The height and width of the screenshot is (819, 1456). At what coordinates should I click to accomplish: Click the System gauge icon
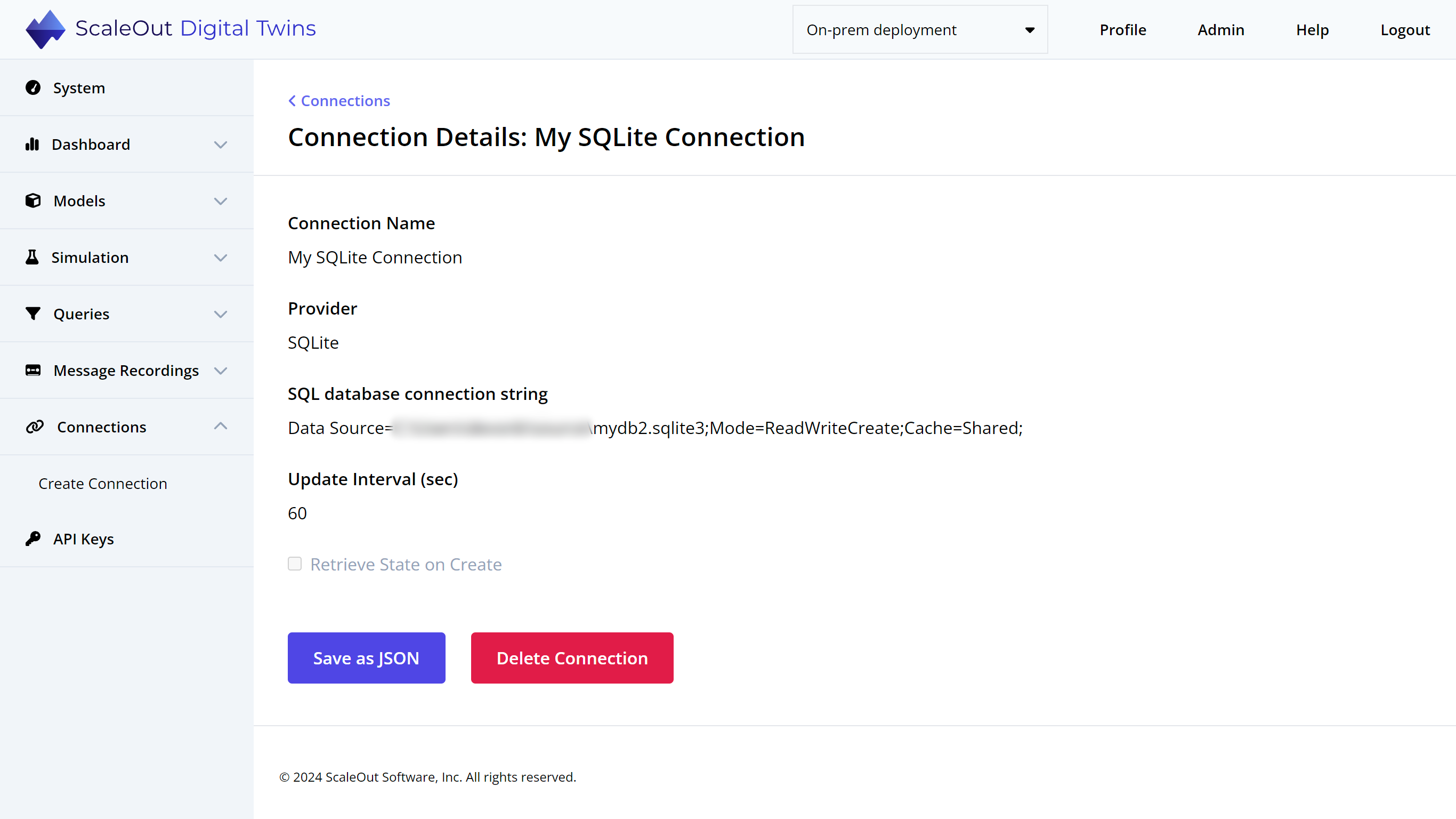[x=33, y=87]
